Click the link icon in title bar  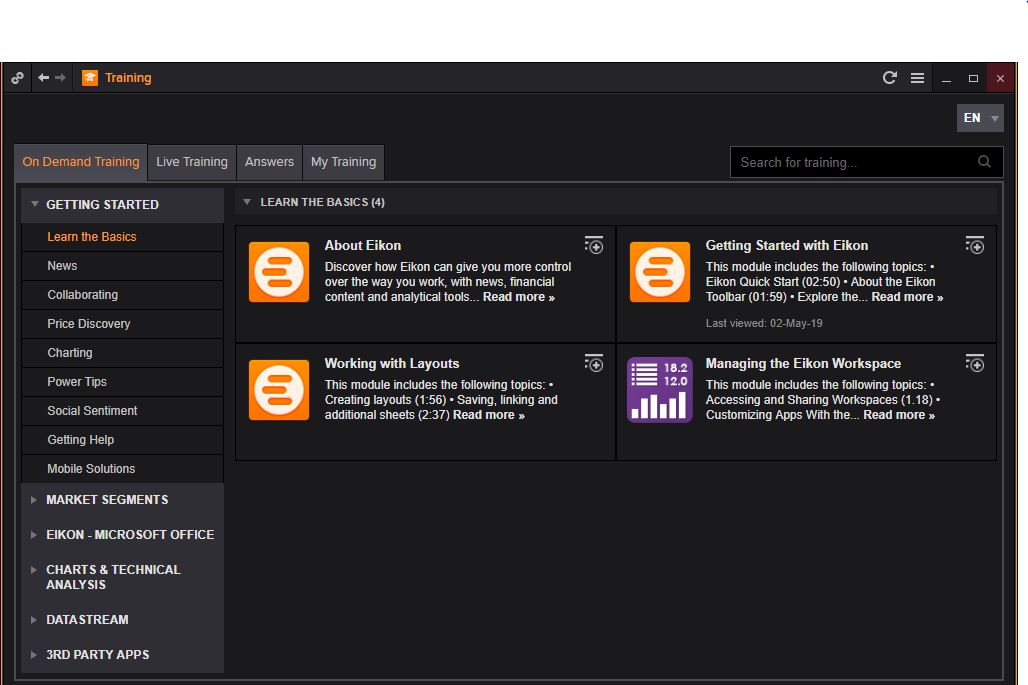[17, 78]
